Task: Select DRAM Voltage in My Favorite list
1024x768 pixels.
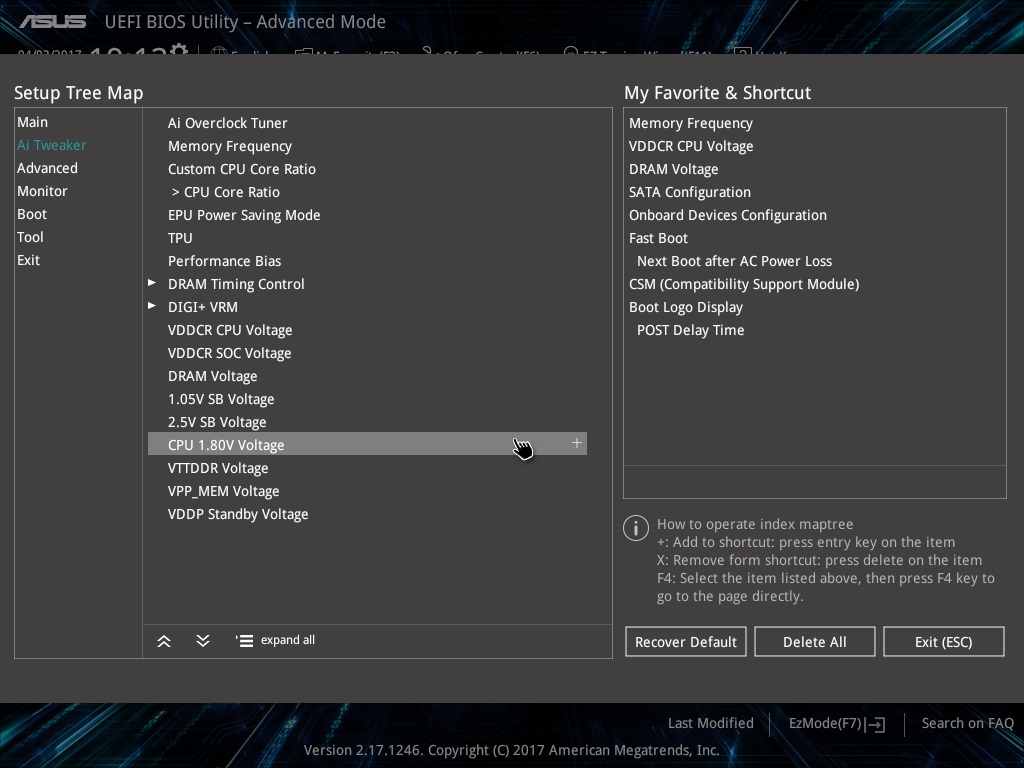Action: click(x=674, y=169)
